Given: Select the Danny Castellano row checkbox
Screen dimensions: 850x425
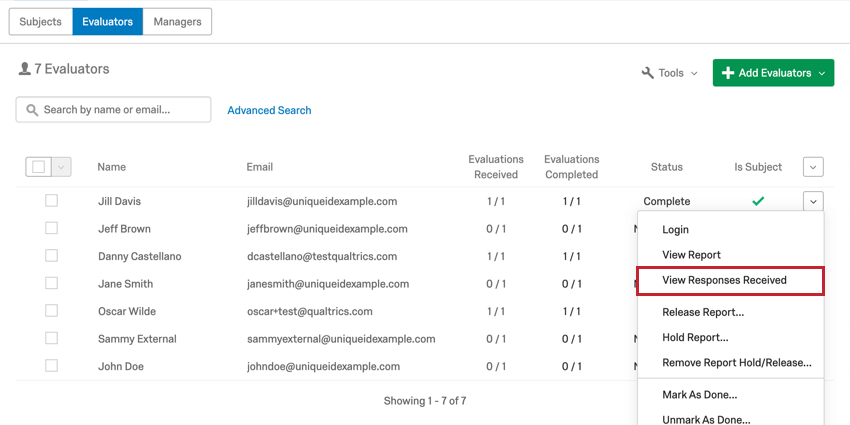Looking at the screenshot, I should [x=51, y=256].
